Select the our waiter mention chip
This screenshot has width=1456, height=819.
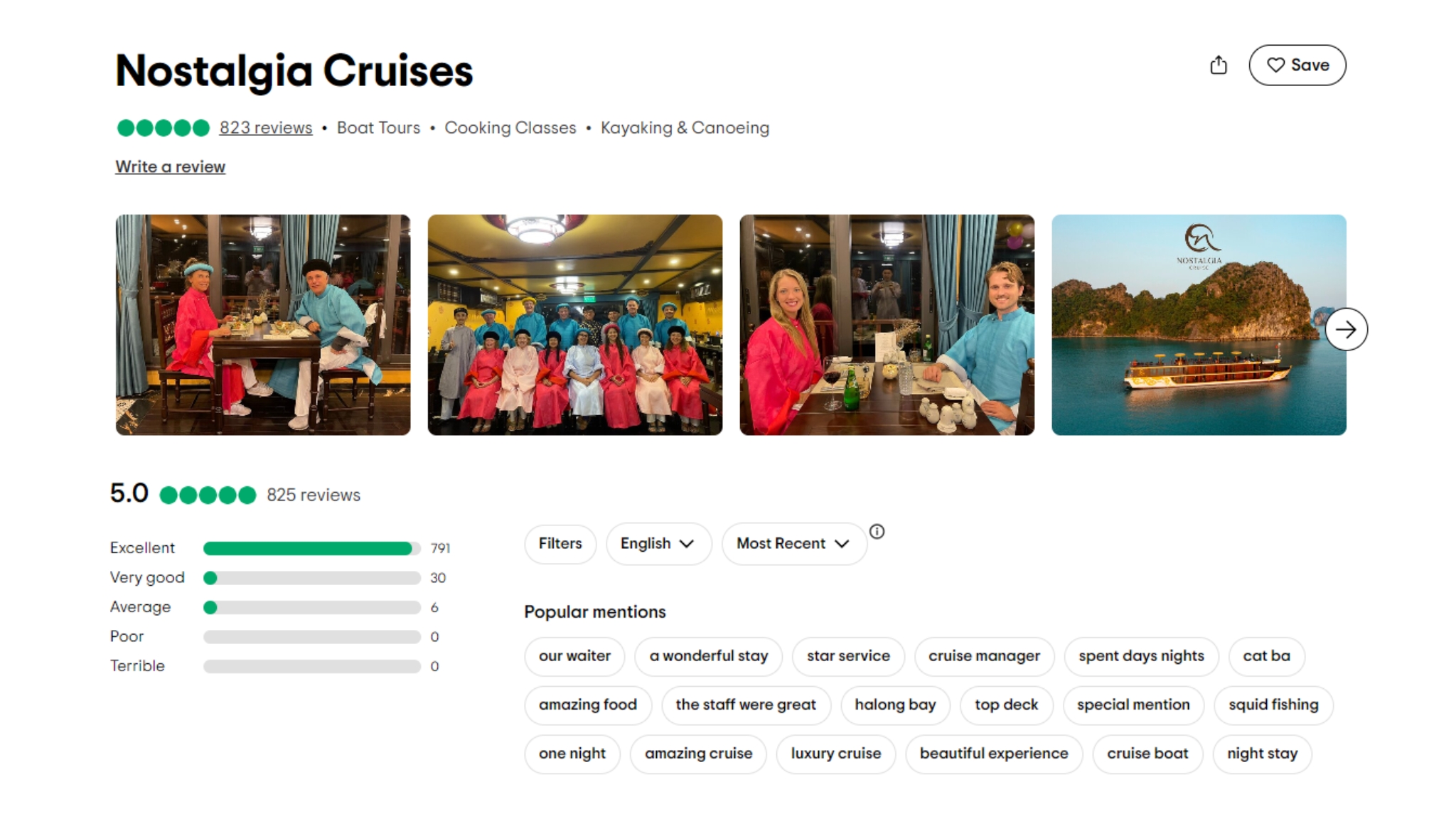coord(574,656)
